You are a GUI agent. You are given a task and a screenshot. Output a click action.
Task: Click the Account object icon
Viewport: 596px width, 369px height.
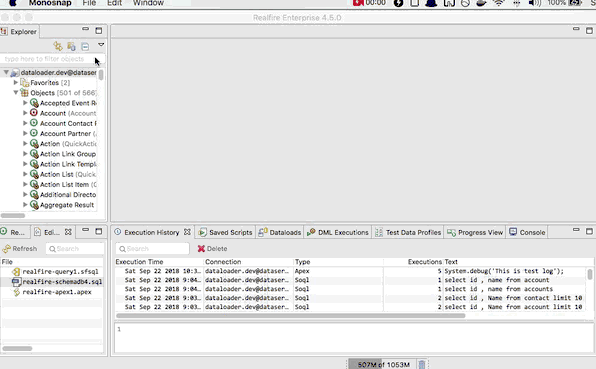[x=34, y=113]
